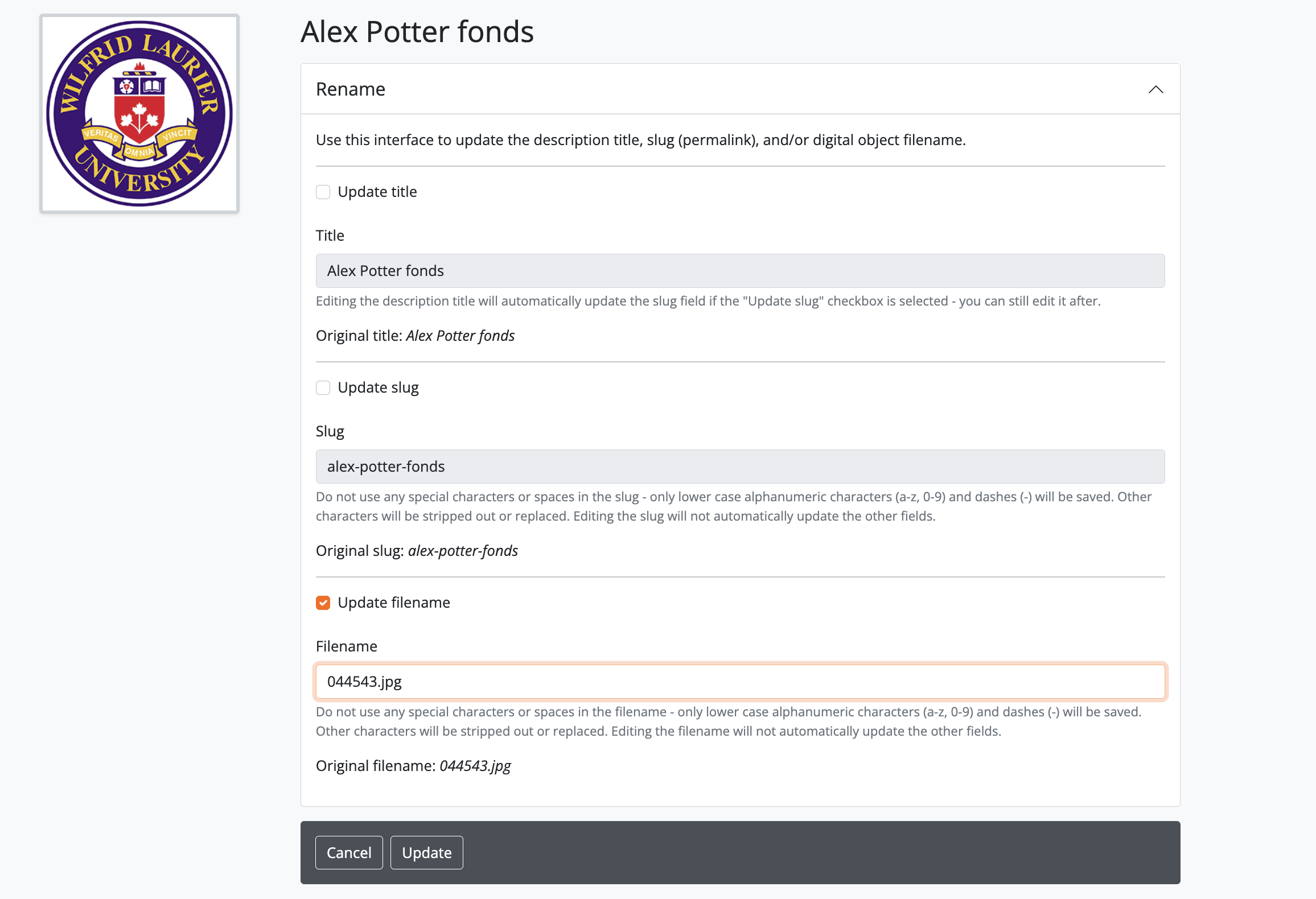Viewport: 1316px width, 899px height.
Task: Click the "Update slug" label text
Action: (378, 387)
